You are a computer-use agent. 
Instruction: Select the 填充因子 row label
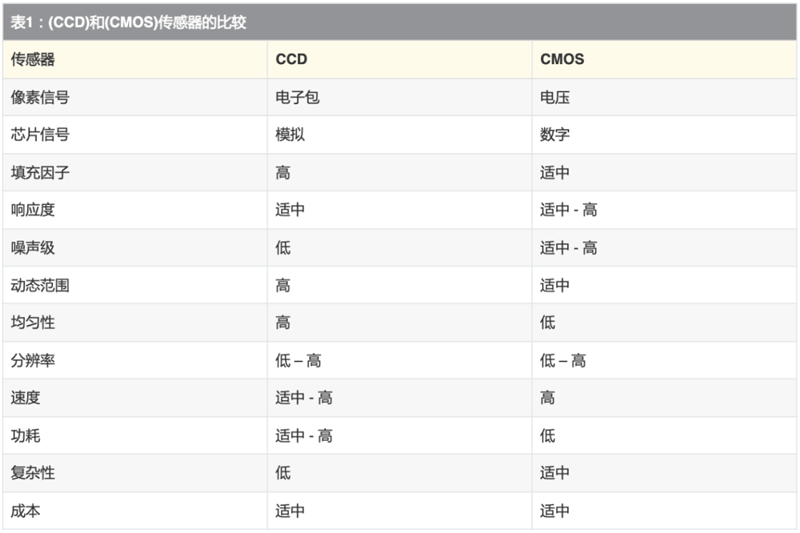click(40, 173)
